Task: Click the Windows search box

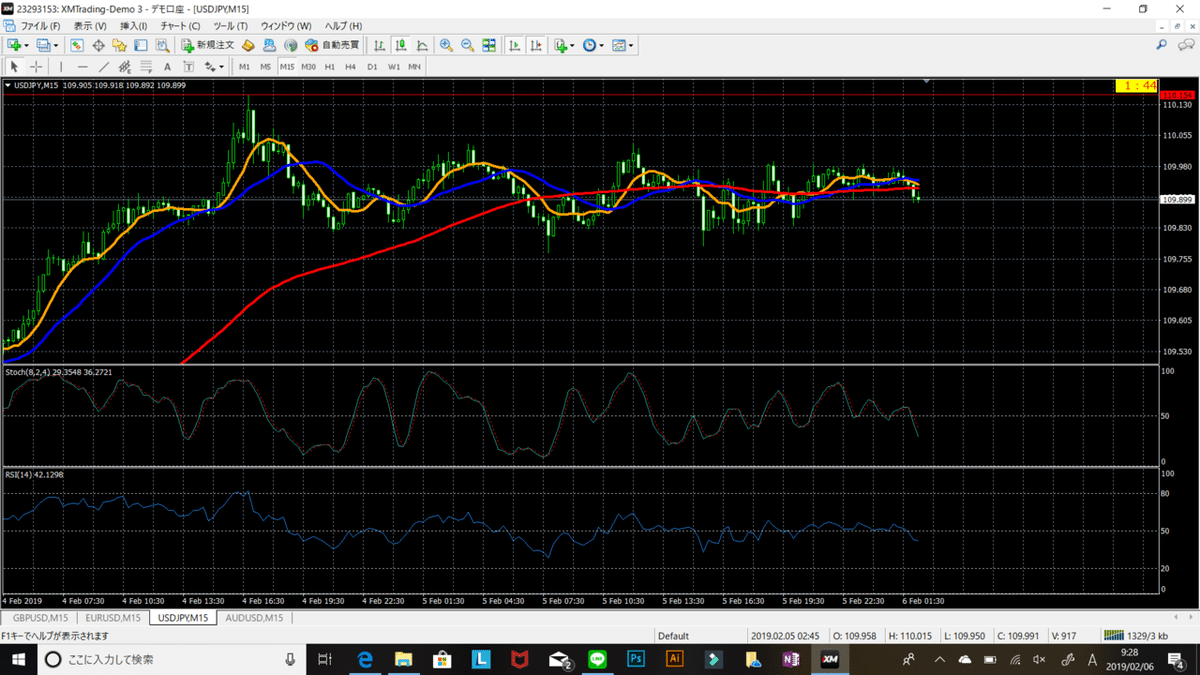Action: point(172,659)
